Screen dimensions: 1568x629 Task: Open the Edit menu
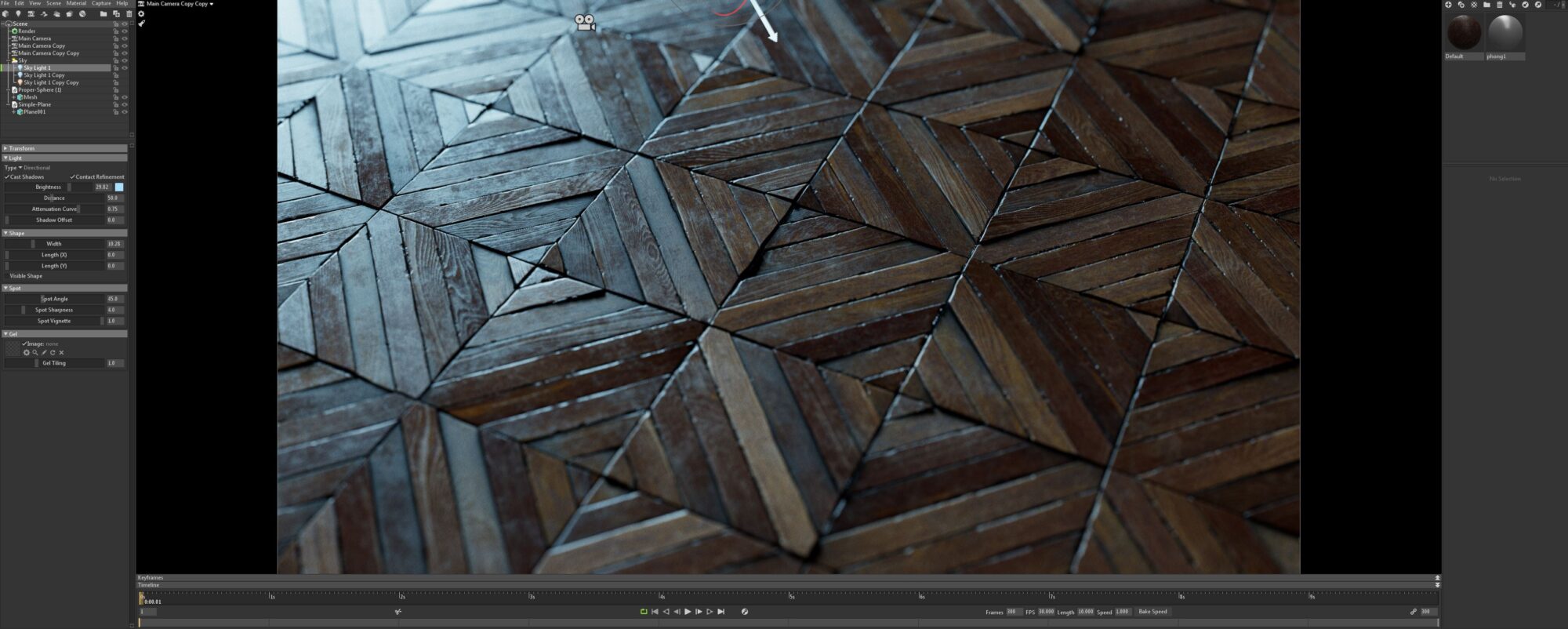pyautogui.click(x=19, y=3)
